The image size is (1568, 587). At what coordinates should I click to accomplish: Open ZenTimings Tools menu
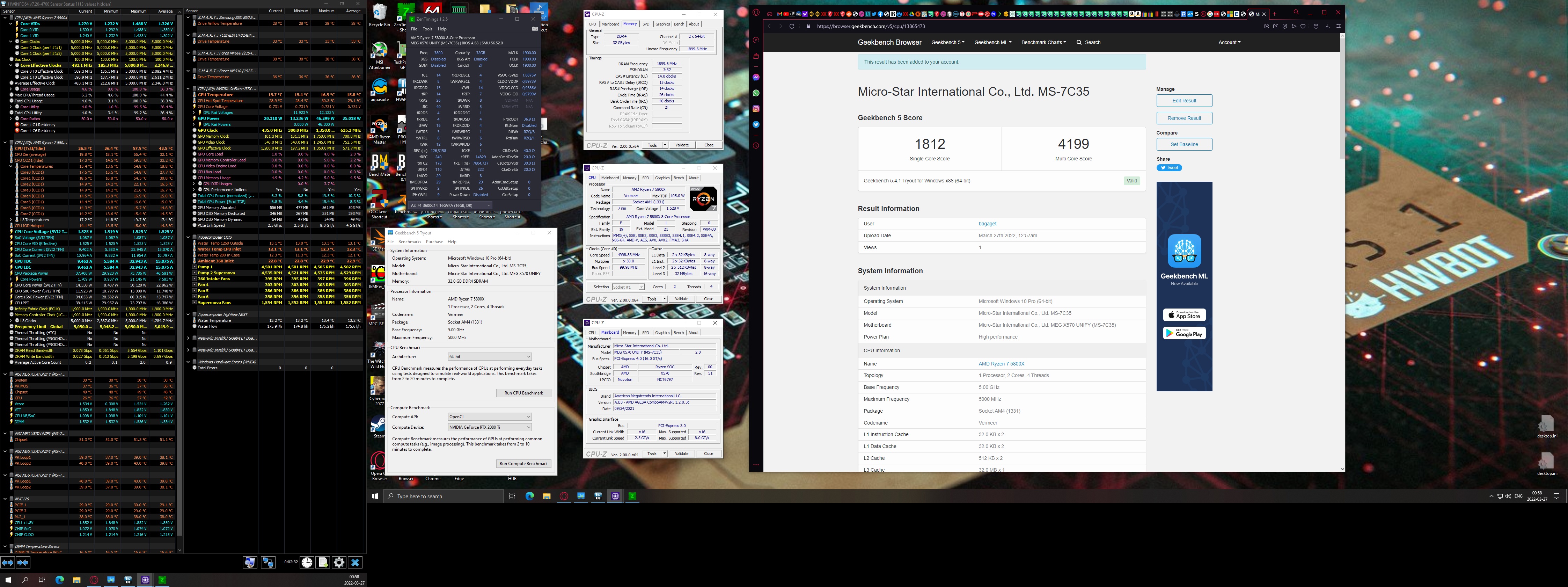click(x=427, y=29)
